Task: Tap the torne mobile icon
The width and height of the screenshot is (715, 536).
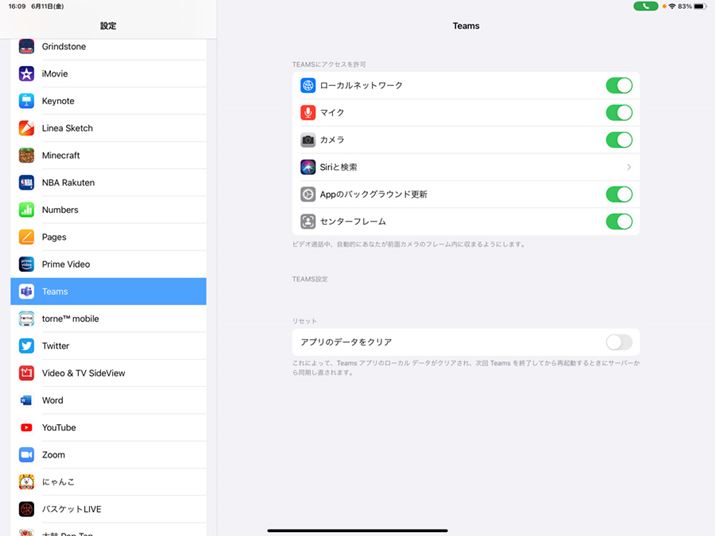Action: pos(26,319)
